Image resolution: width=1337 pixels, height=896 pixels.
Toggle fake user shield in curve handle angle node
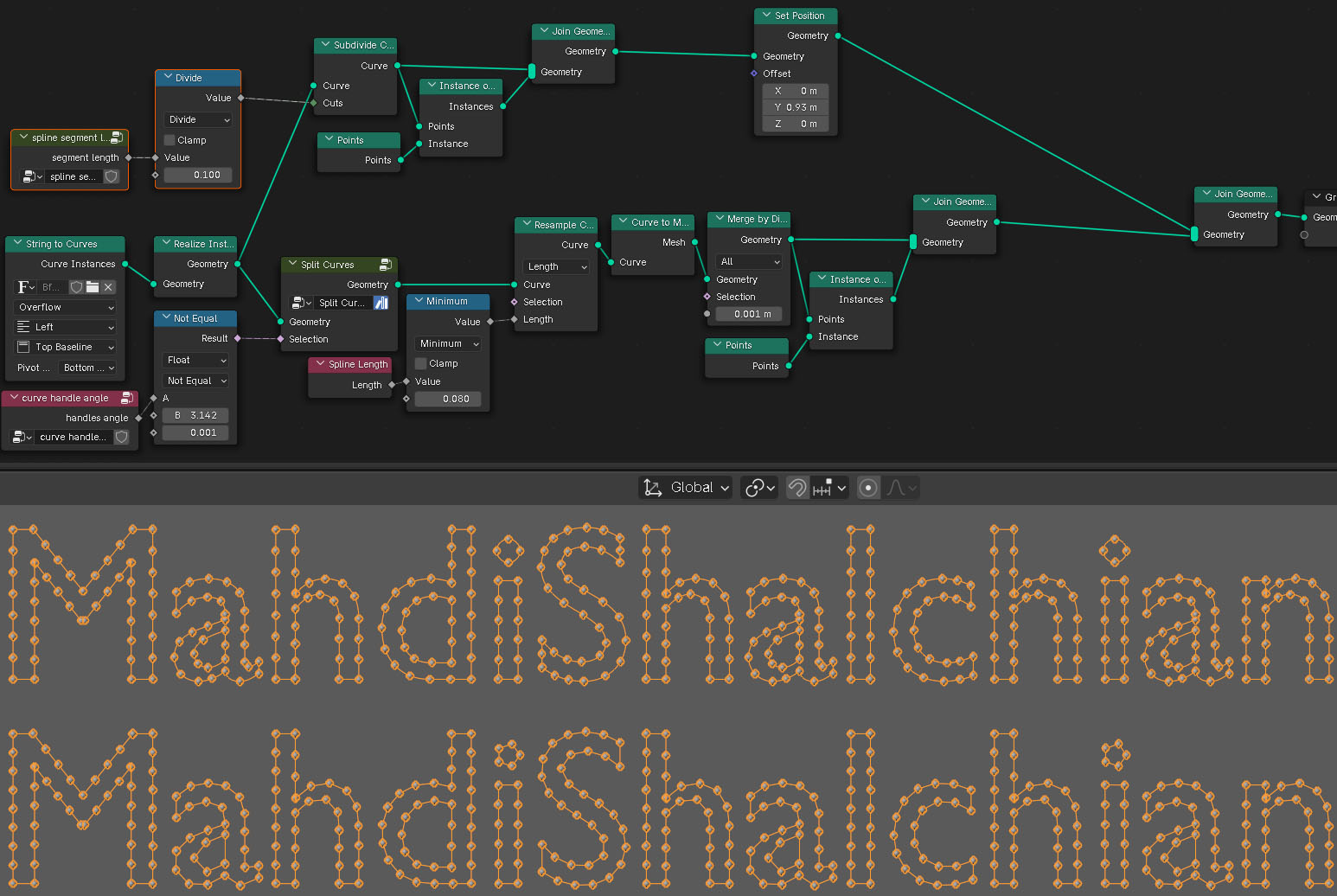point(122,437)
